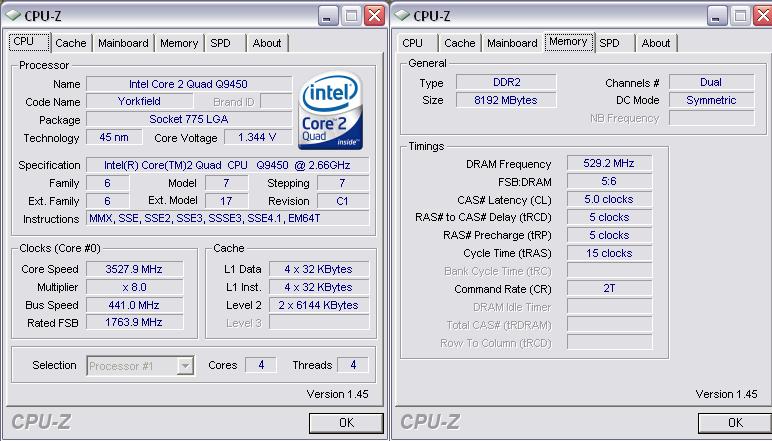Minimize the right CPU-Z window
This screenshot has height=441, width=772.
click(x=717, y=16)
